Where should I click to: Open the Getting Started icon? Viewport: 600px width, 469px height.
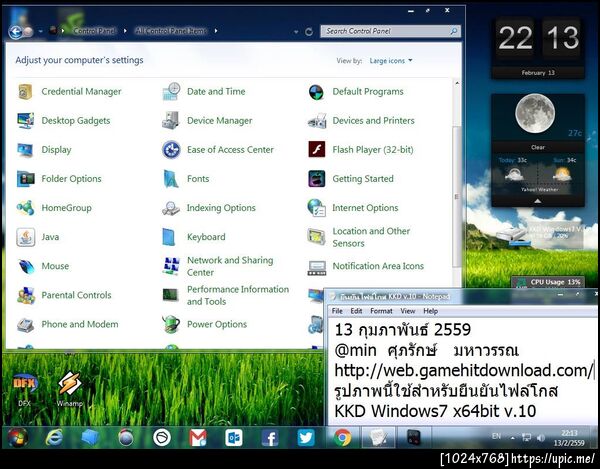(x=317, y=179)
